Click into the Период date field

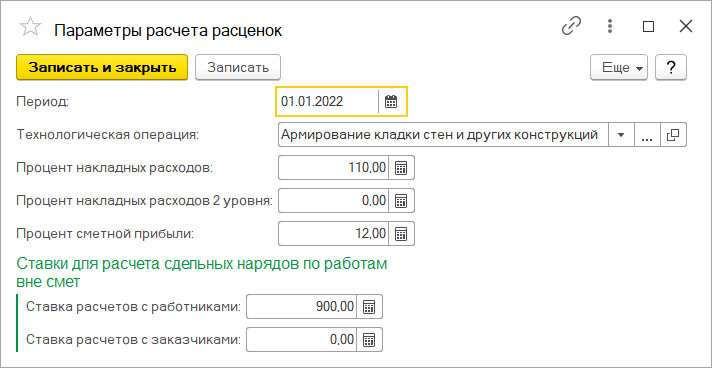(x=327, y=101)
